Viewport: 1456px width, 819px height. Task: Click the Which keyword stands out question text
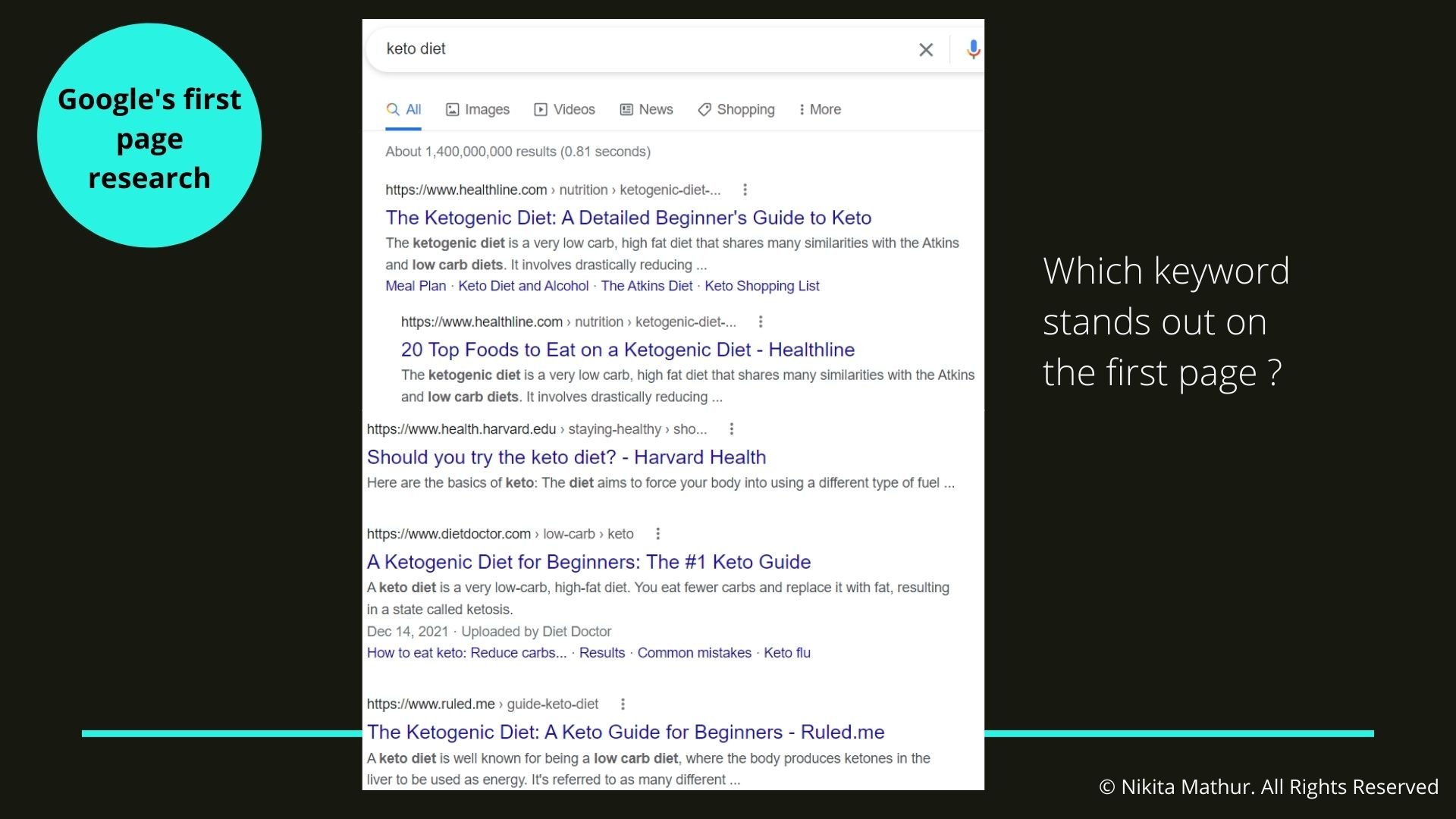pyautogui.click(x=1166, y=322)
